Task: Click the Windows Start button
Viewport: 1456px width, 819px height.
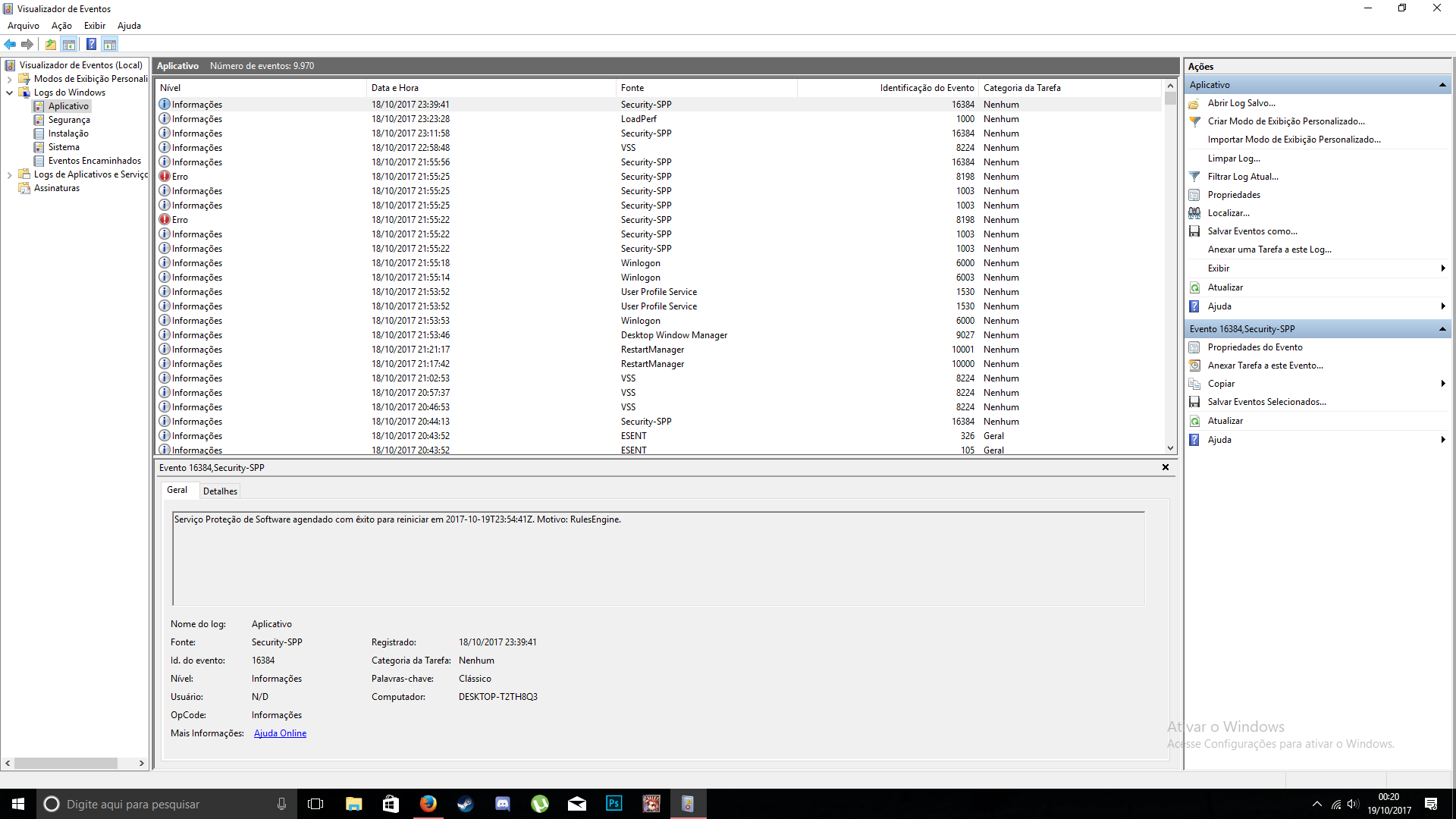Action: click(x=18, y=804)
